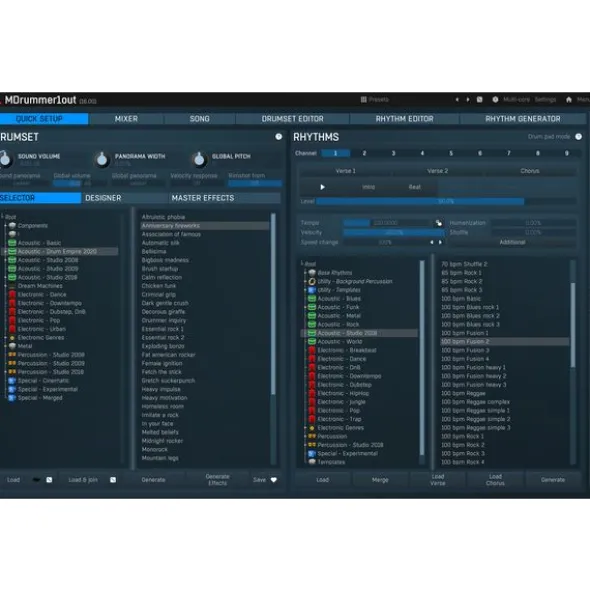The image size is (590, 591).
Task: Increase speed change with right arrow
Action: pyautogui.click(x=440, y=242)
